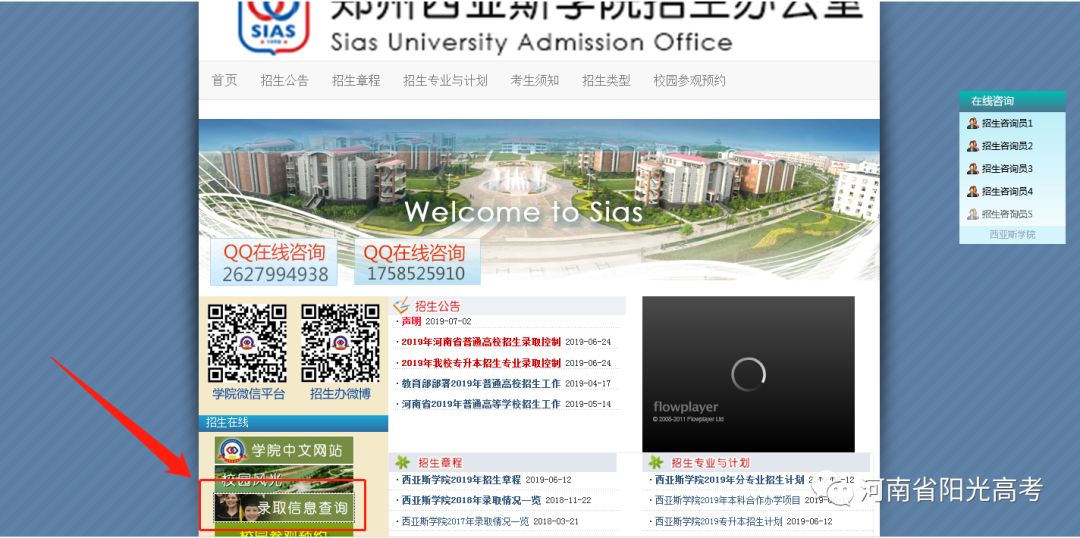Go to 招生章程 navigation item
This screenshot has height=538, width=1080.
[355, 81]
